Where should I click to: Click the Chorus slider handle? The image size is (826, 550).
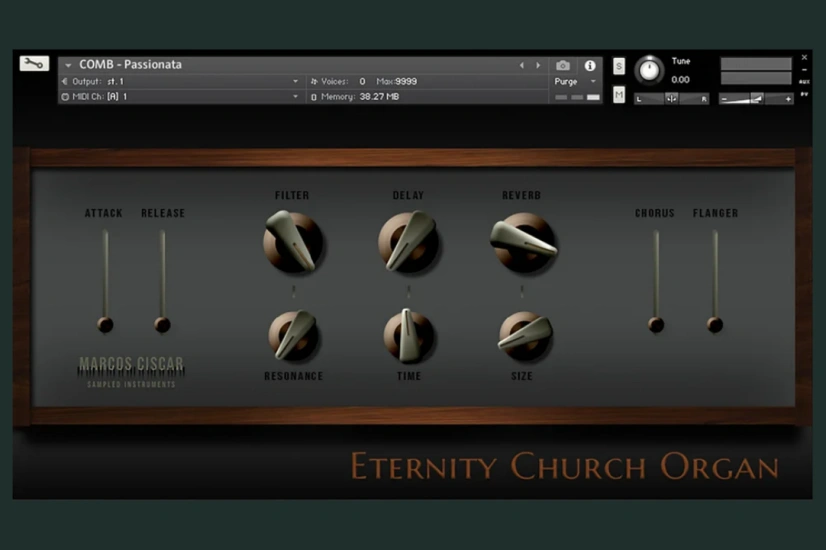pyautogui.click(x=656, y=325)
